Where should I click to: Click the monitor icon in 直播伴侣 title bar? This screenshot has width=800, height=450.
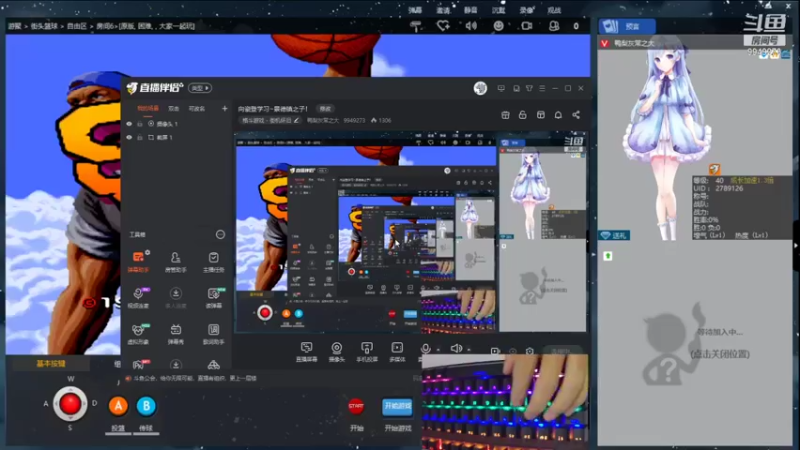pyautogui.click(x=501, y=88)
